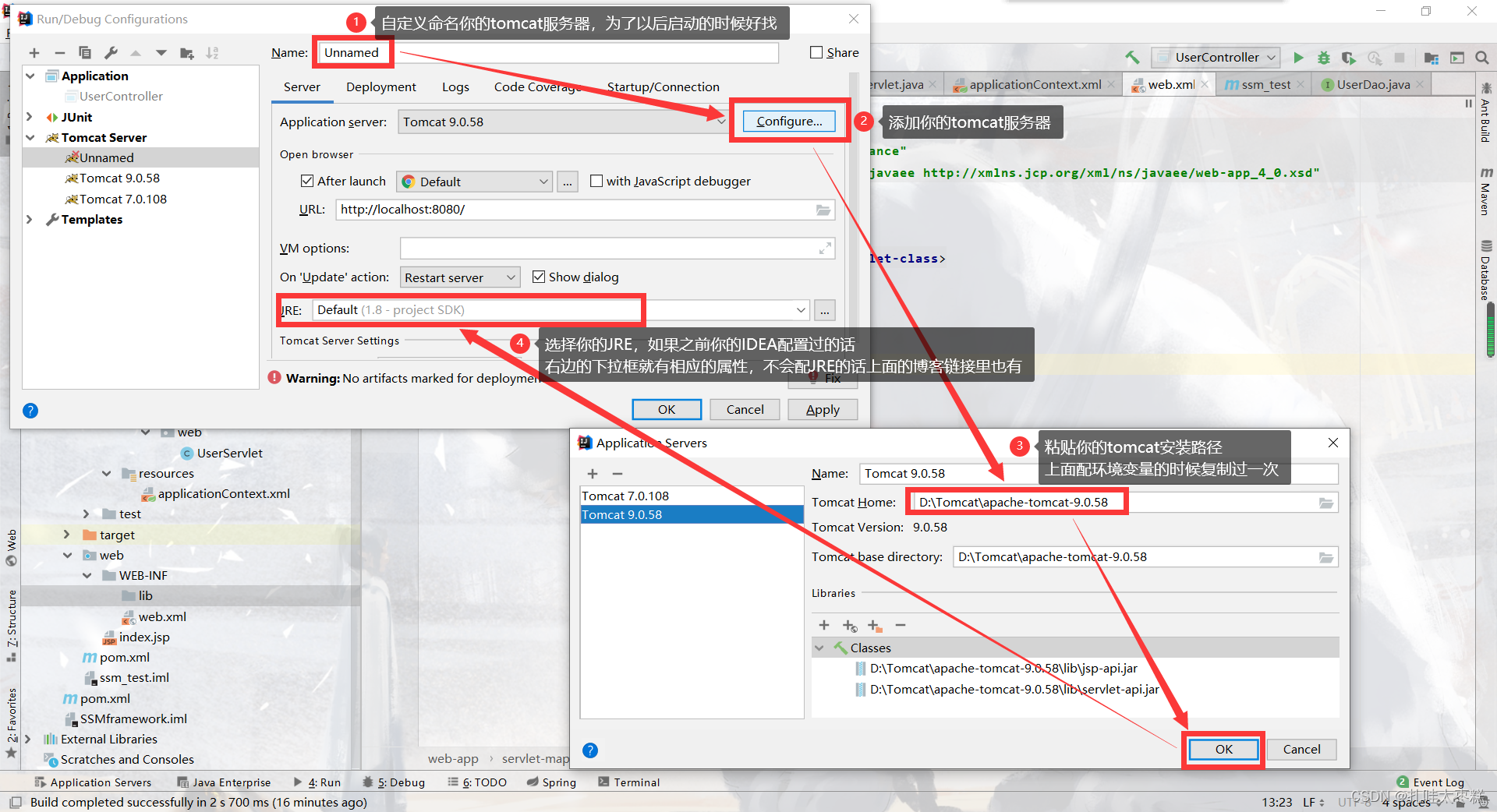The width and height of the screenshot is (1497, 812).
Task: Toggle the Share checkbox
Action: (x=816, y=52)
